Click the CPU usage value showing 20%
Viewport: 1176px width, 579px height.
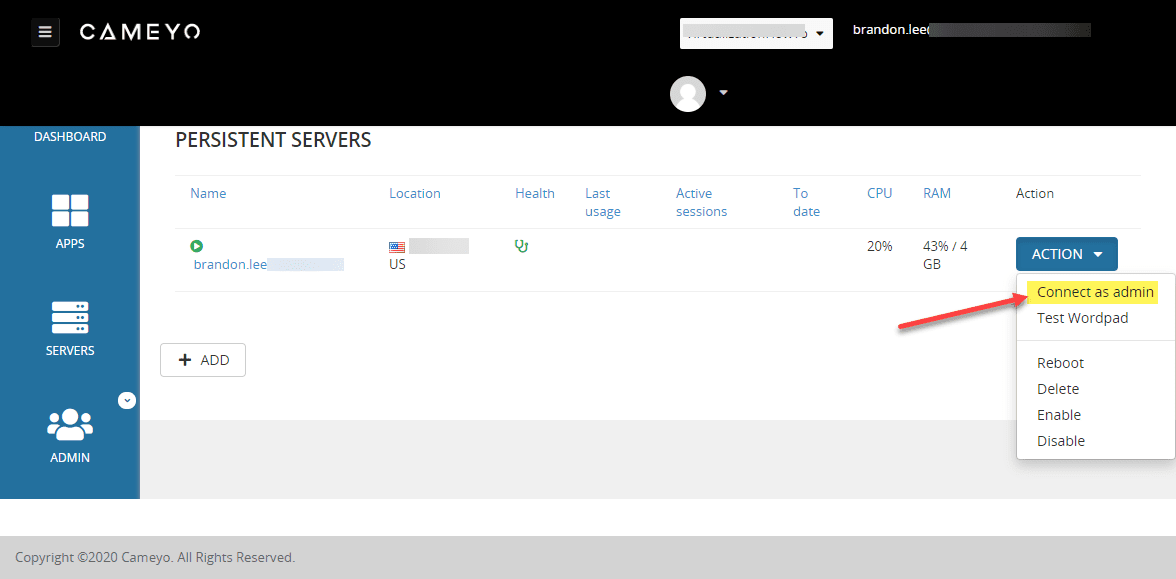click(880, 245)
